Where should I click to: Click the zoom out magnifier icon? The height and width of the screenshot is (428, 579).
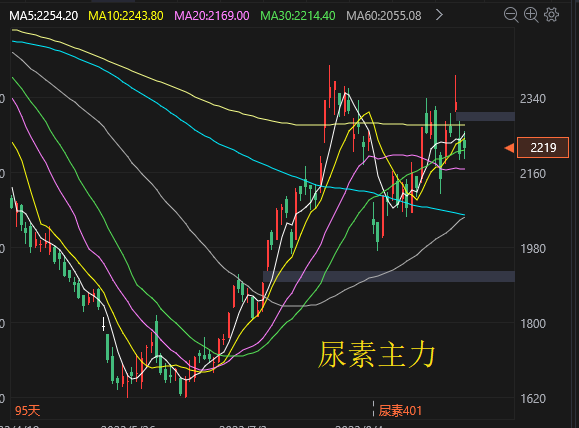pyautogui.click(x=511, y=15)
